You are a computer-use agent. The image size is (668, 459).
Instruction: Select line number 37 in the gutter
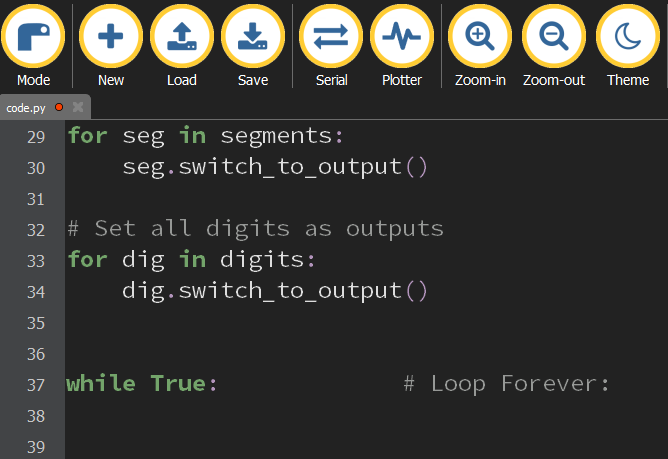point(36,385)
